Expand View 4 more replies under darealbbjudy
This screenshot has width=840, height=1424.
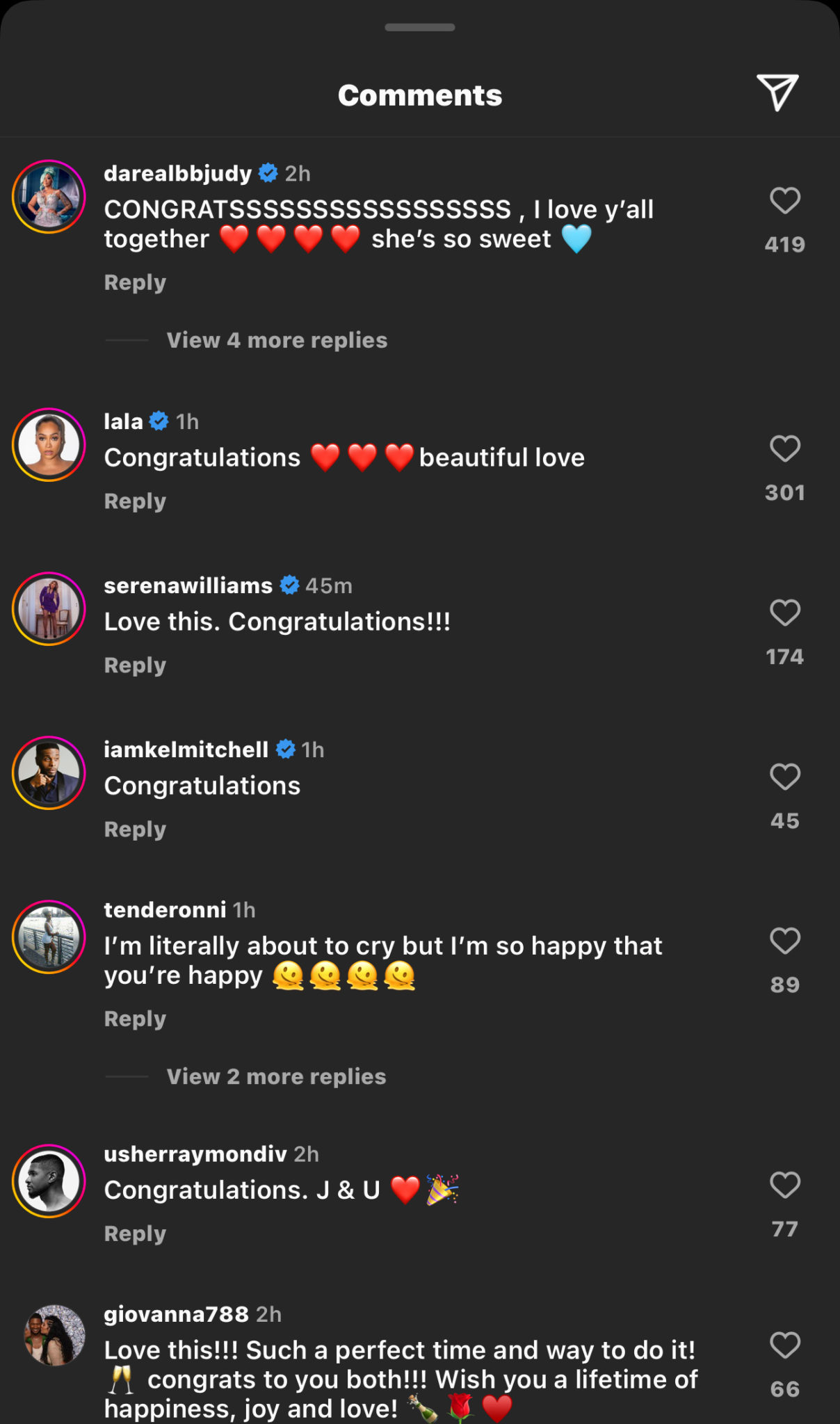click(276, 340)
